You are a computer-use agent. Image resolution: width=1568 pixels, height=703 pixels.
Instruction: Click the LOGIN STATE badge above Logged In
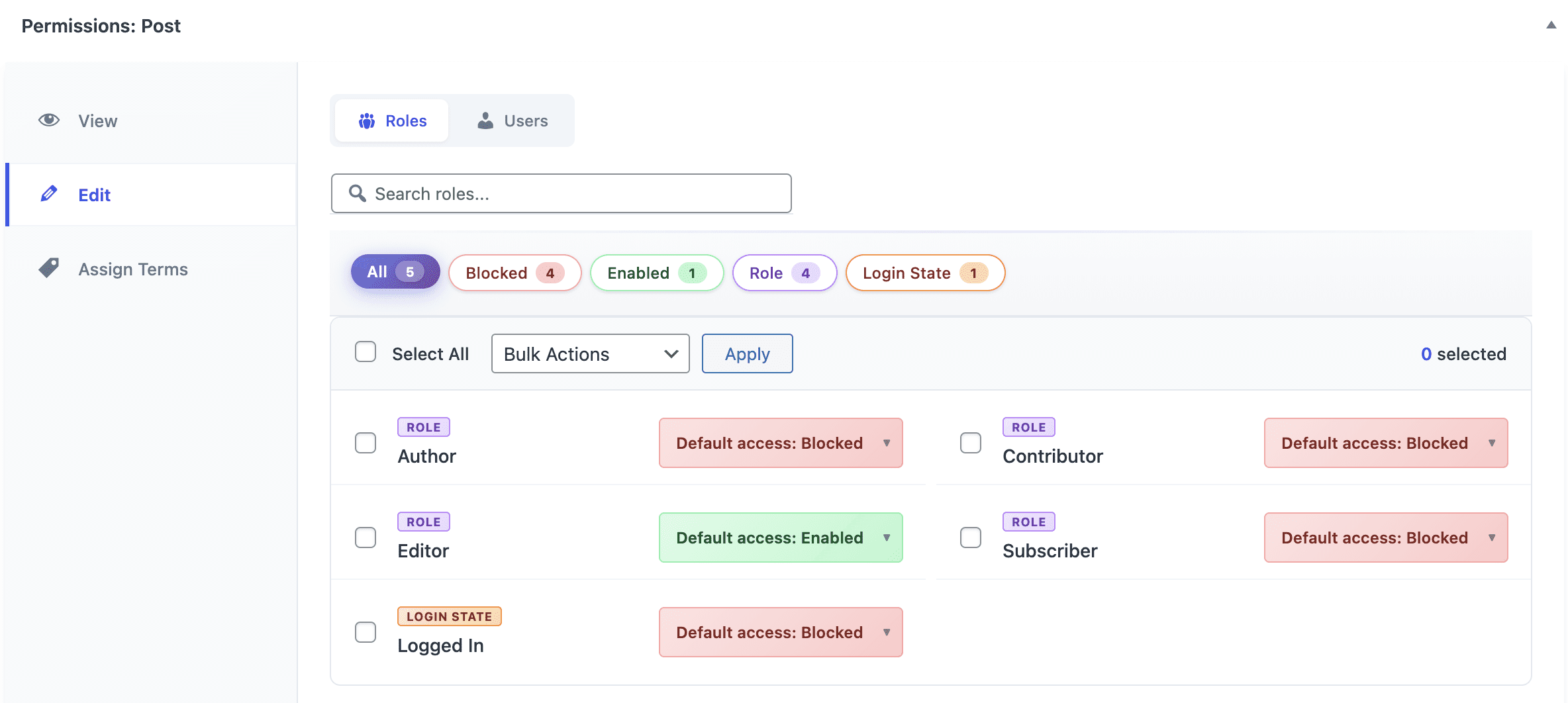tap(450, 616)
